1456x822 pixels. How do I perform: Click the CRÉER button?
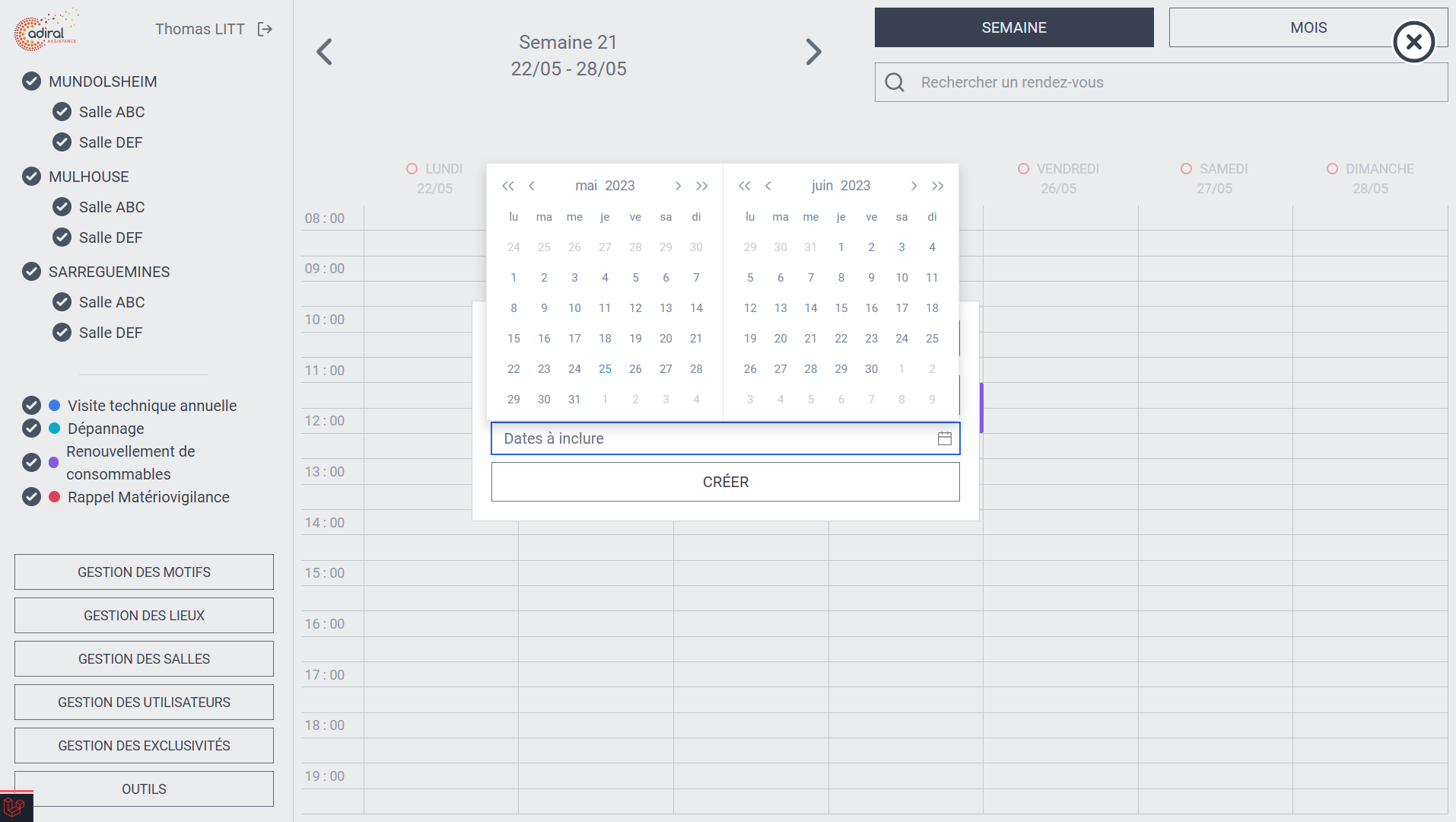(726, 482)
